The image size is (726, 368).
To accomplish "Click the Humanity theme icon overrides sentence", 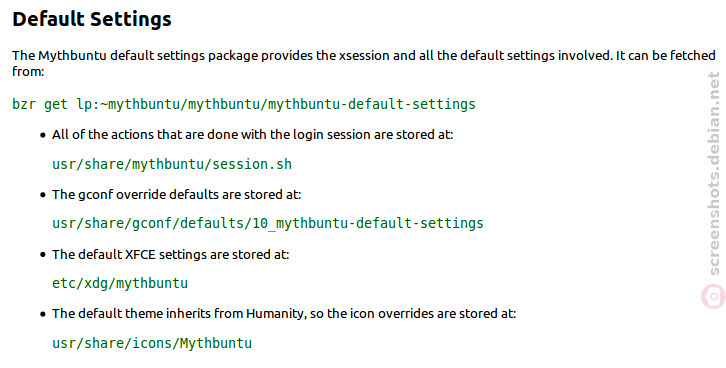I will [x=284, y=314].
